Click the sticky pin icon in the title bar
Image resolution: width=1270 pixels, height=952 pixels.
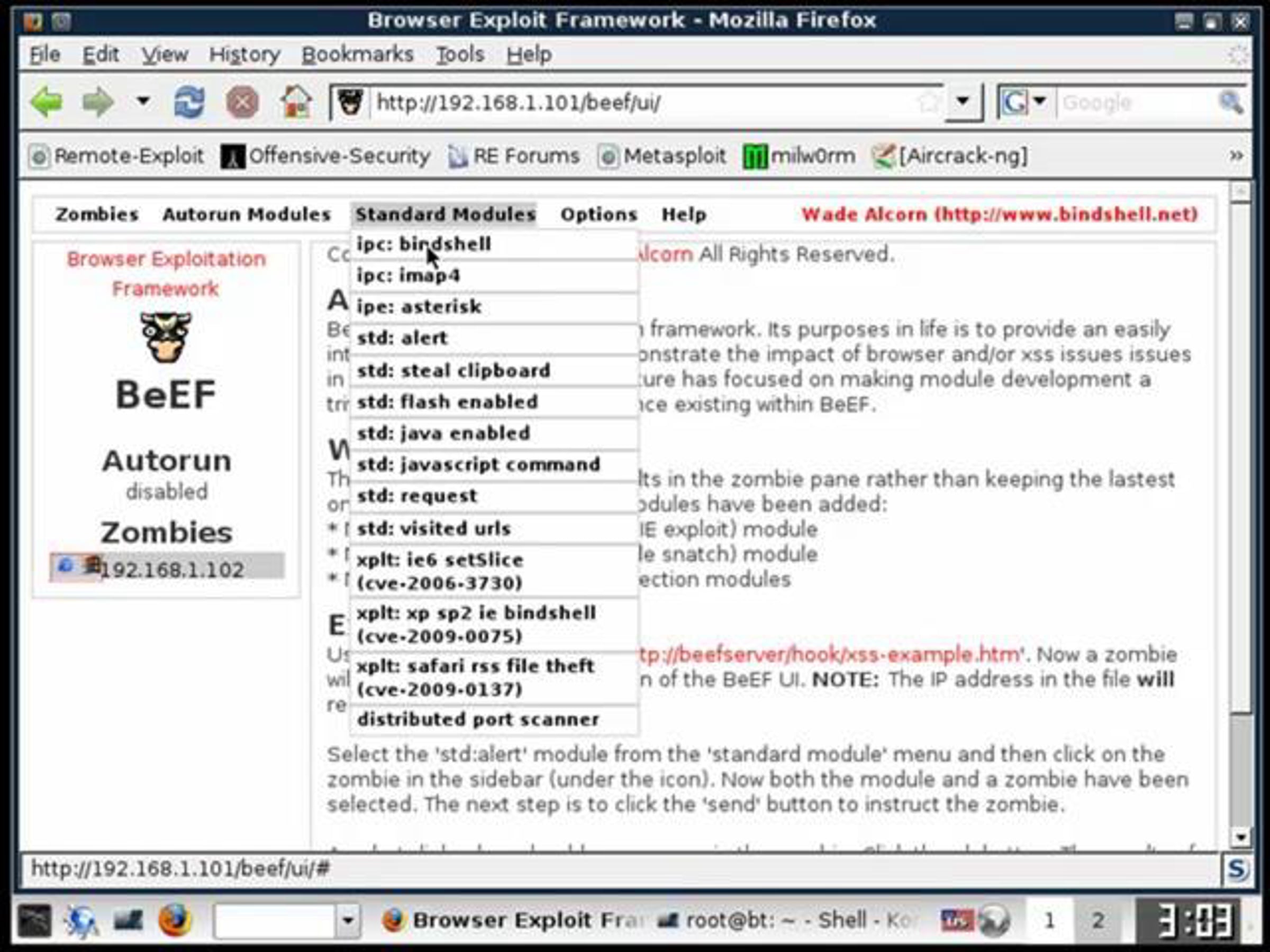(61, 21)
